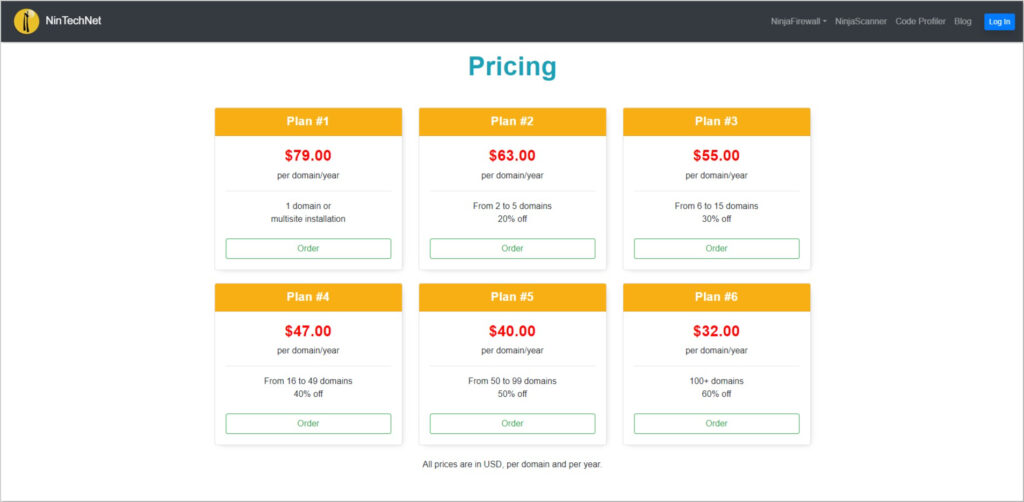Select the Plan #3 orange header
1024x502 pixels.
click(716, 121)
